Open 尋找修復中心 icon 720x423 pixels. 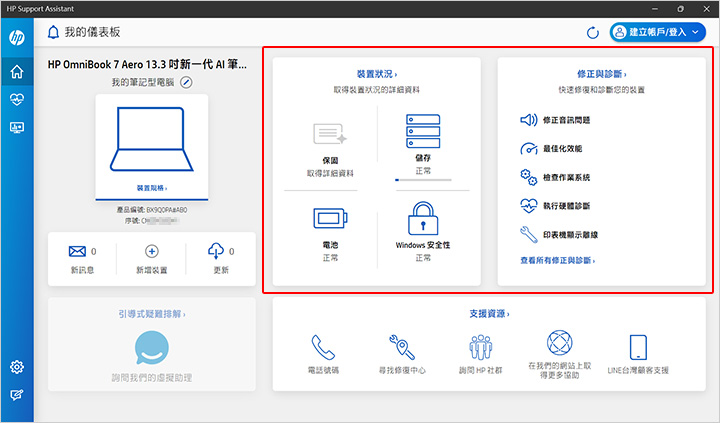[x=402, y=347]
